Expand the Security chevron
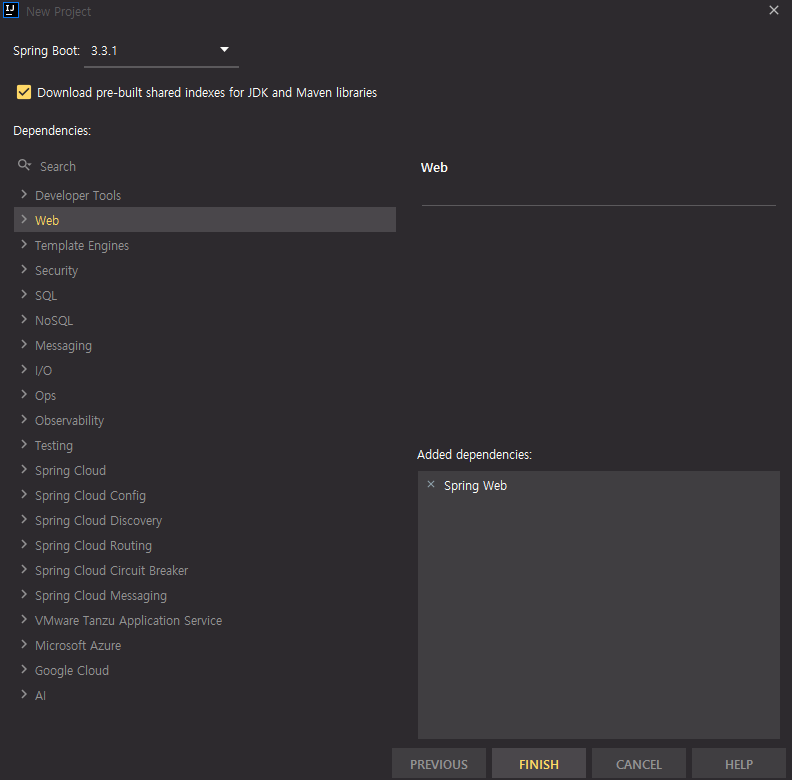The height and width of the screenshot is (780, 792). [x=24, y=269]
